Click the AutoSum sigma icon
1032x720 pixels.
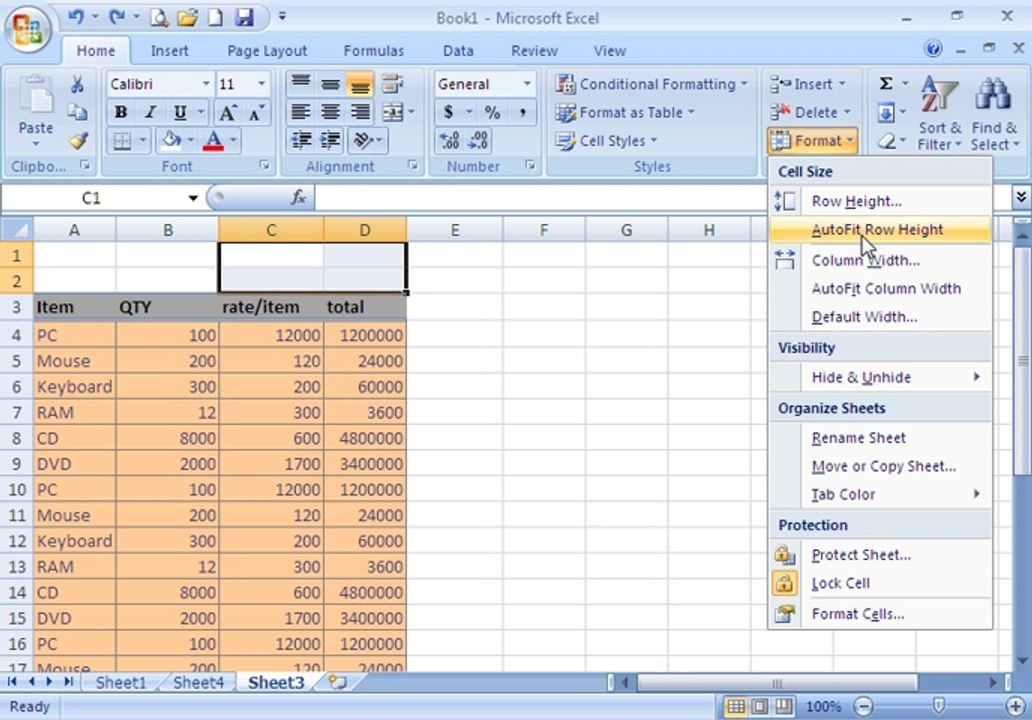point(886,84)
